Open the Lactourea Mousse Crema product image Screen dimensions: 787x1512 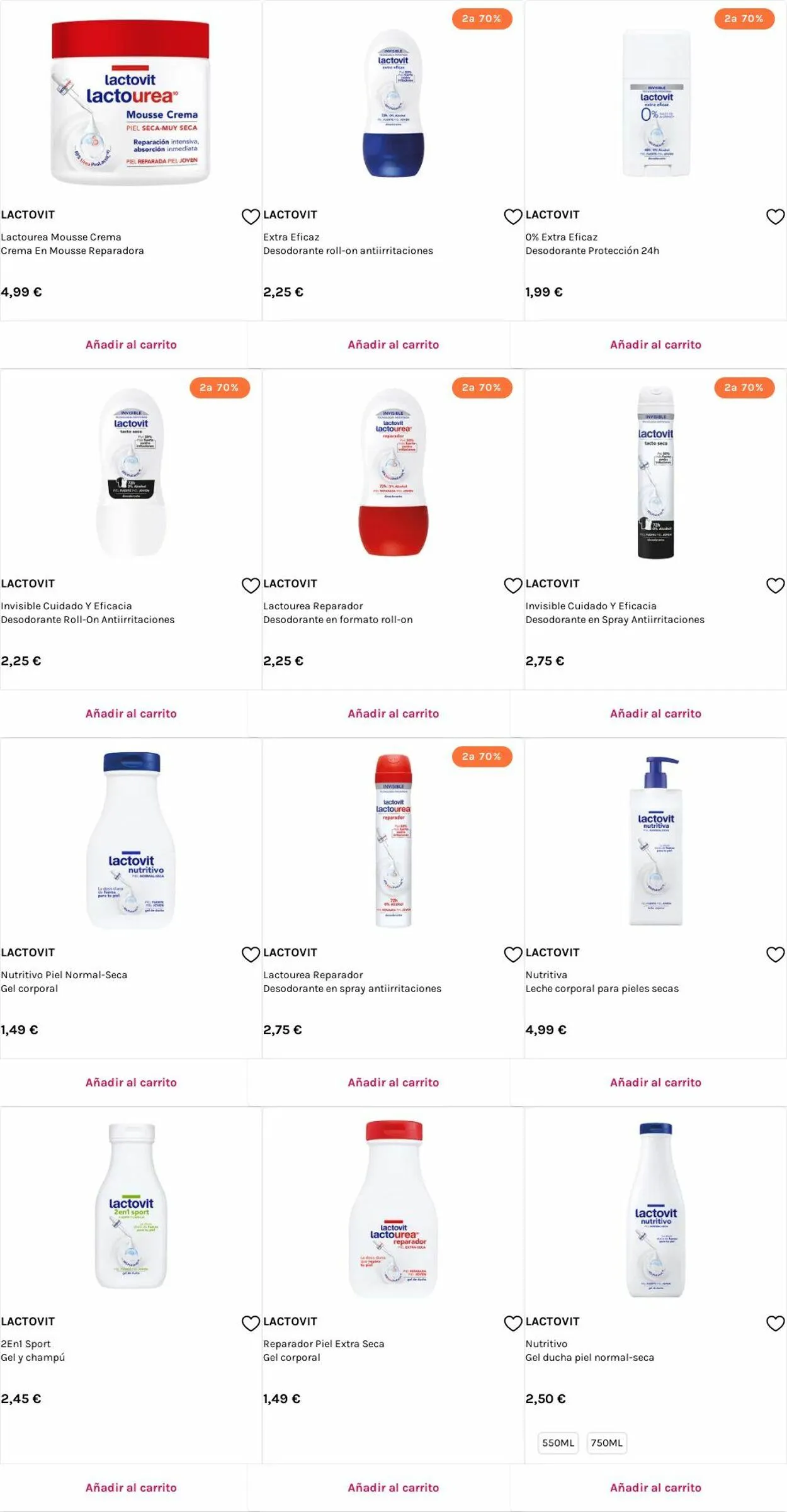130,104
